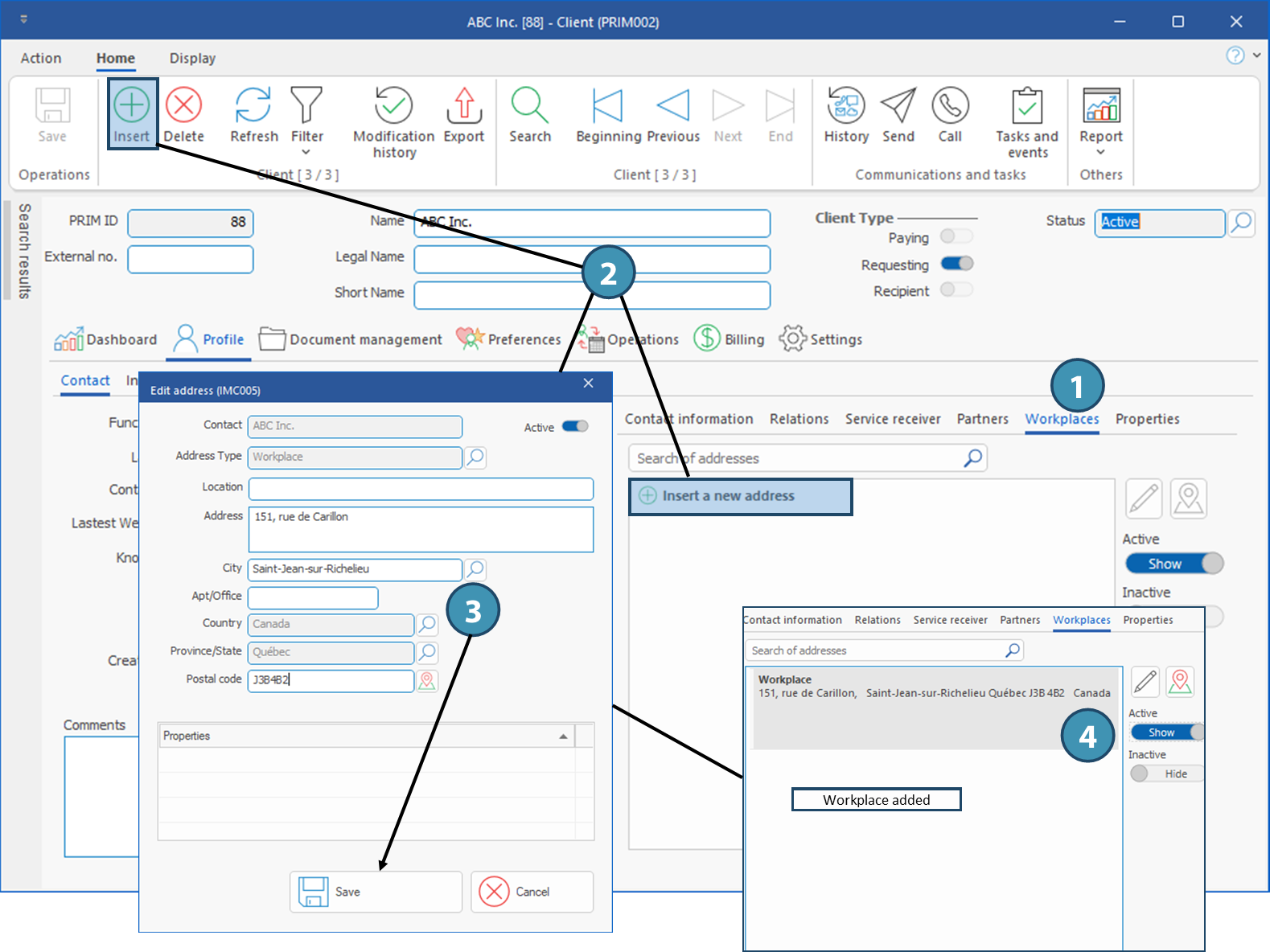This screenshot has height=952, width=1270.
Task: Open the Billing tab
Action: pos(730,339)
